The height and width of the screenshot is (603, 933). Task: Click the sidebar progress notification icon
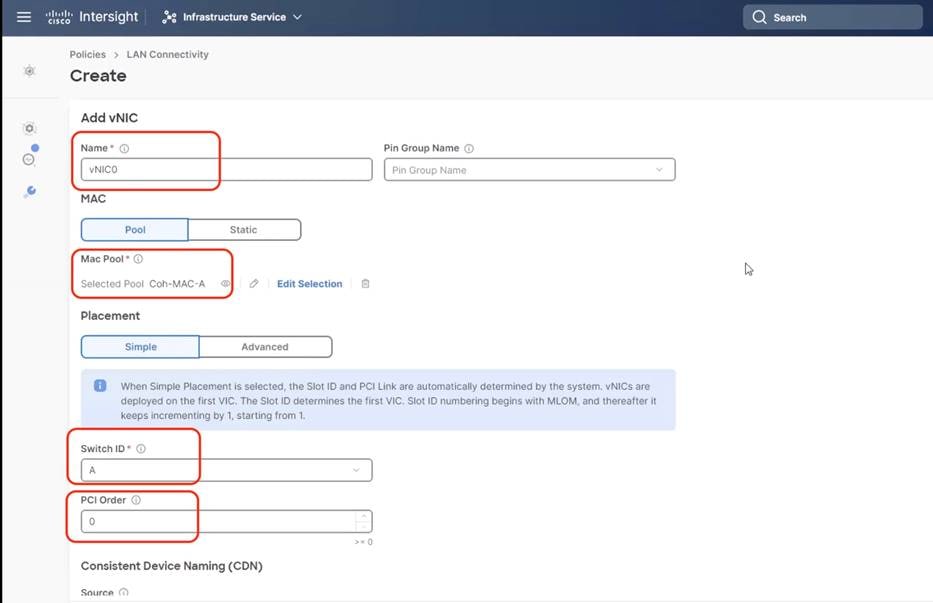pyautogui.click(x=30, y=157)
